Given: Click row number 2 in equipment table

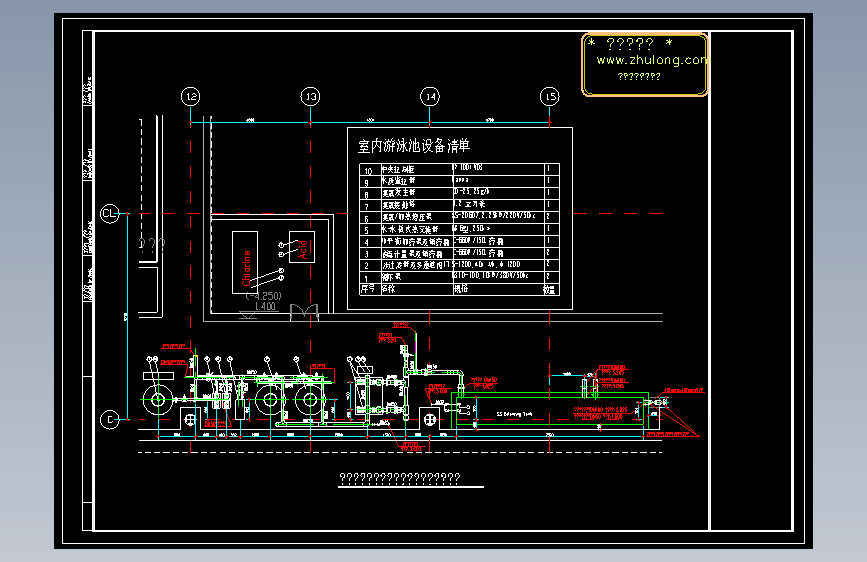Looking at the screenshot, I should [x=367, y=266].
